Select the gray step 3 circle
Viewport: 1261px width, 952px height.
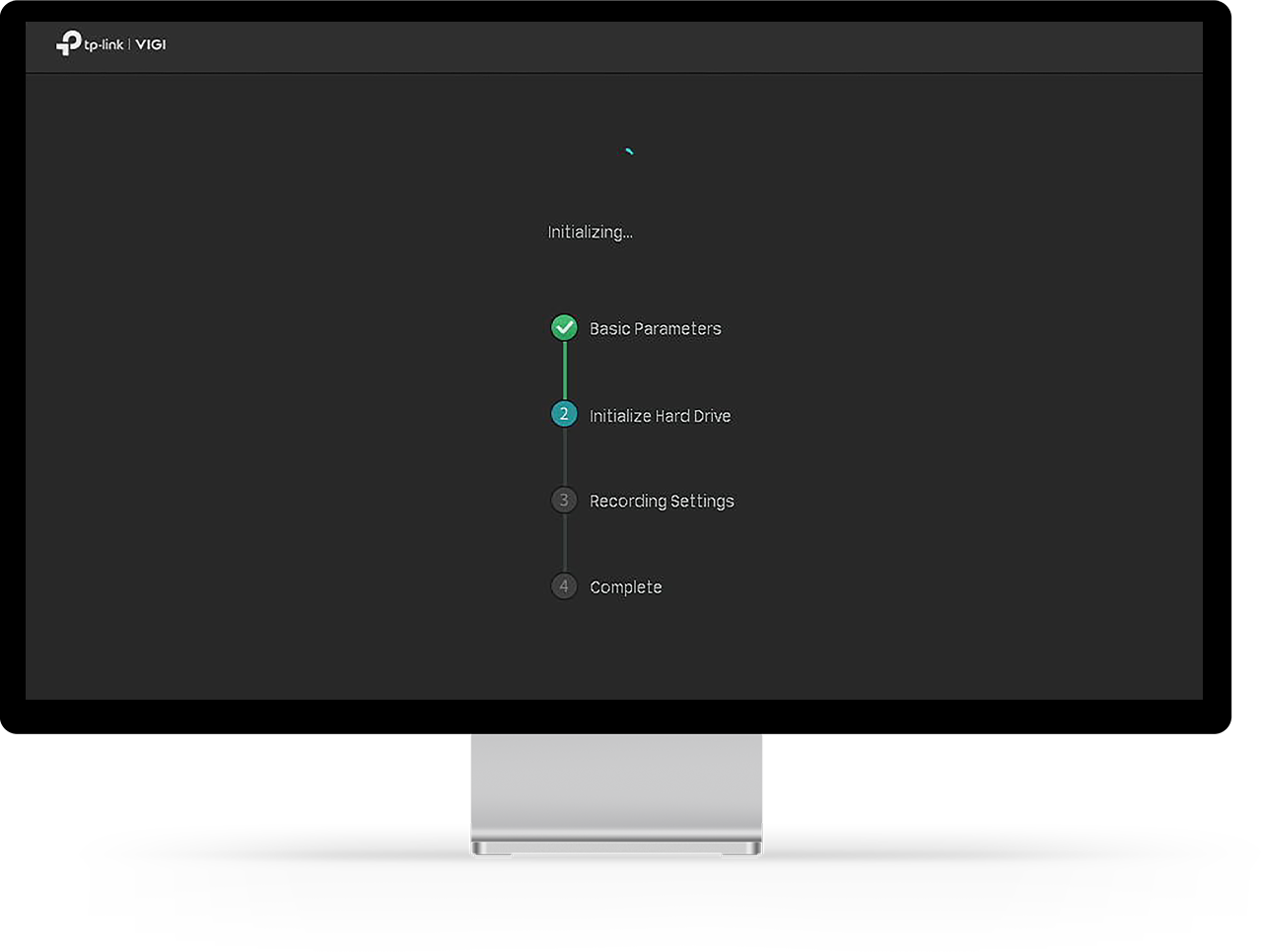click(564, 500)
